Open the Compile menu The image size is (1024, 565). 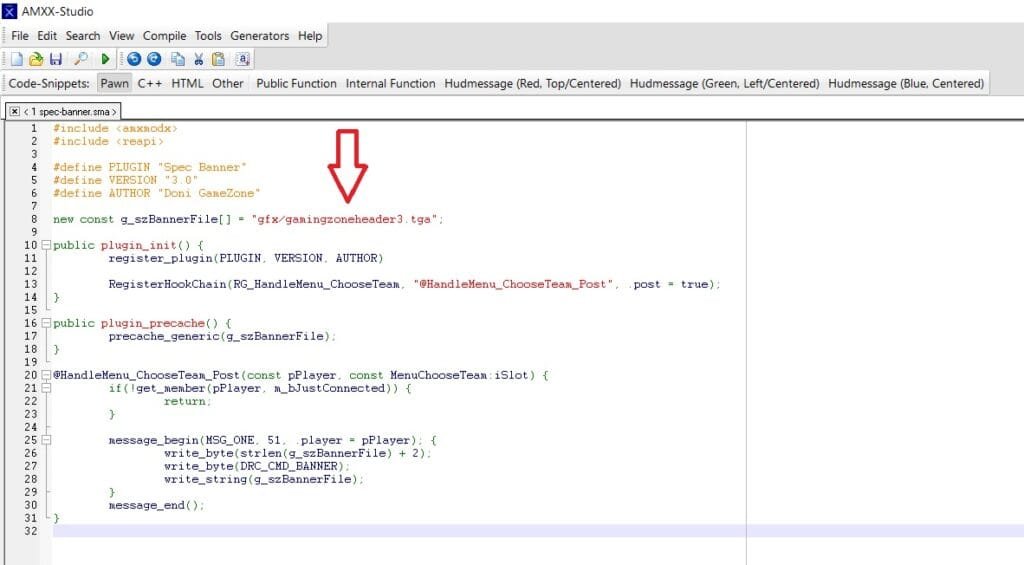(x=165, y=36)
